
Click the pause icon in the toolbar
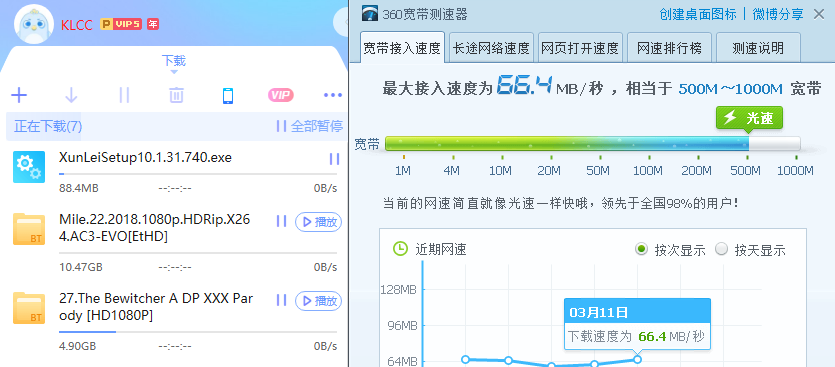pos(124,96)
